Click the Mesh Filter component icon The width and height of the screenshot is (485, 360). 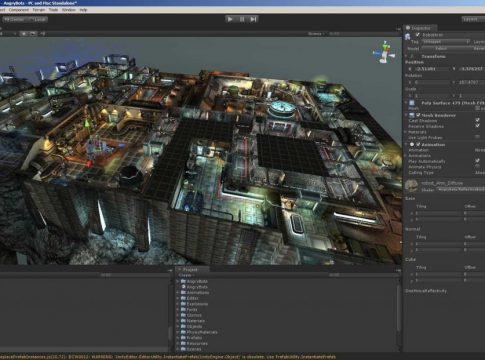coord(412,103)
